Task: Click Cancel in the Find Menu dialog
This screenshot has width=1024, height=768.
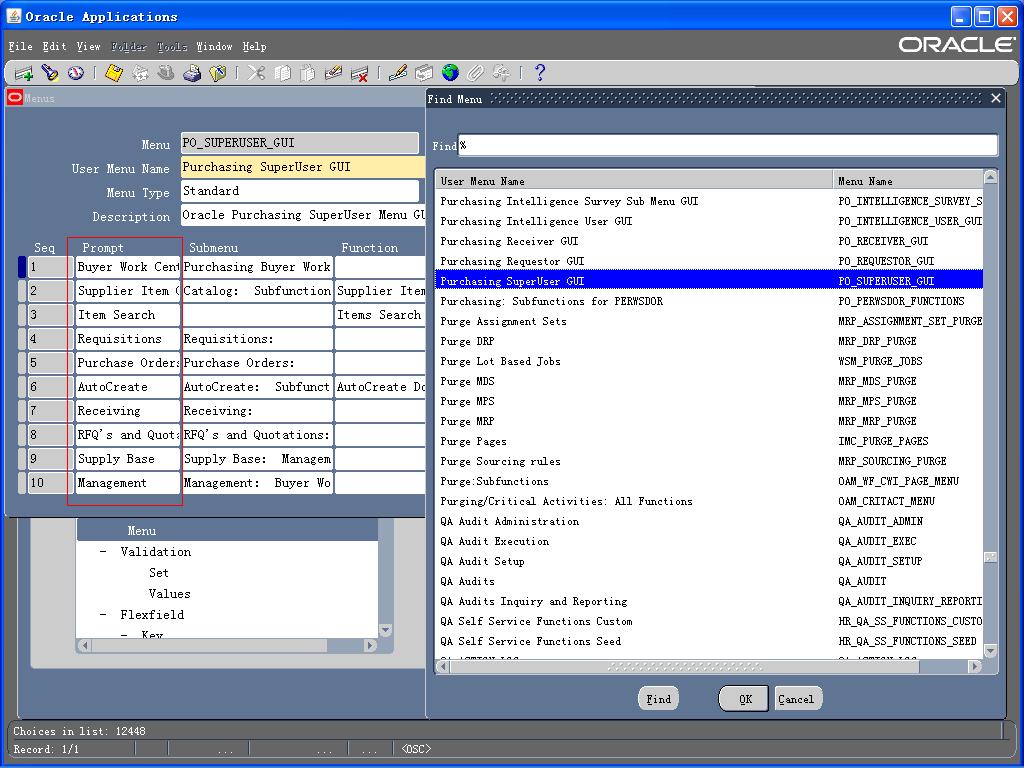Action: (x=796, y=699)
